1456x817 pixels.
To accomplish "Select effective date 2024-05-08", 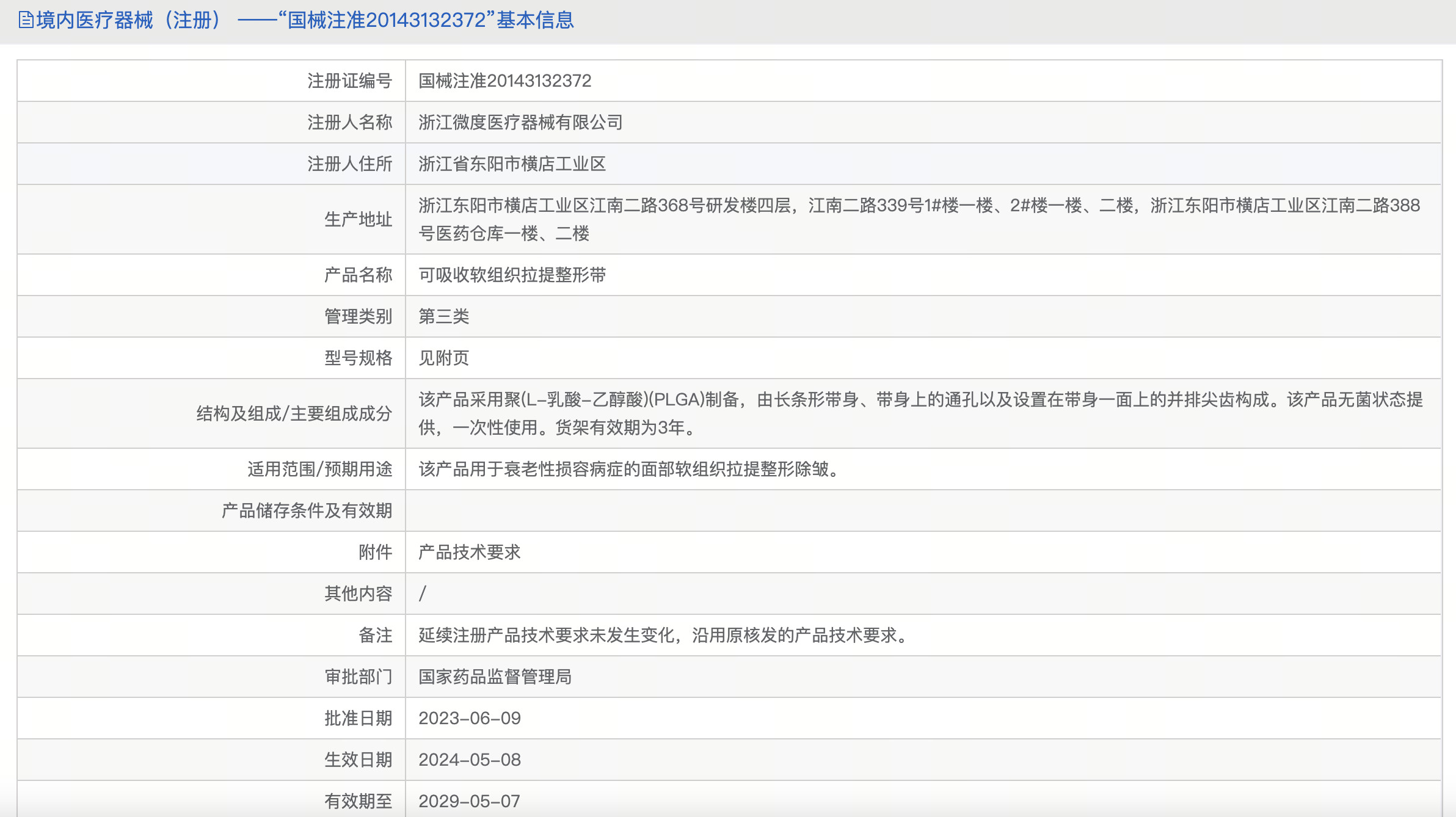I will click(x=469, y=760).
